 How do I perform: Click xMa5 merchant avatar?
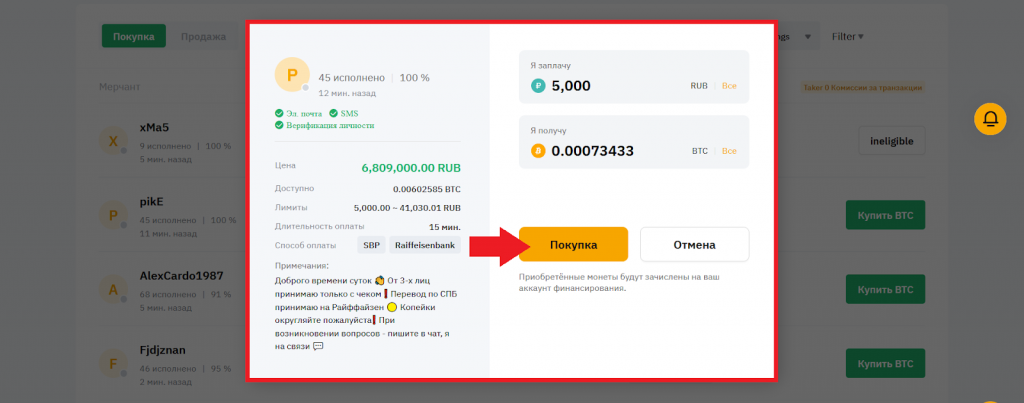(x=112, y=140)
